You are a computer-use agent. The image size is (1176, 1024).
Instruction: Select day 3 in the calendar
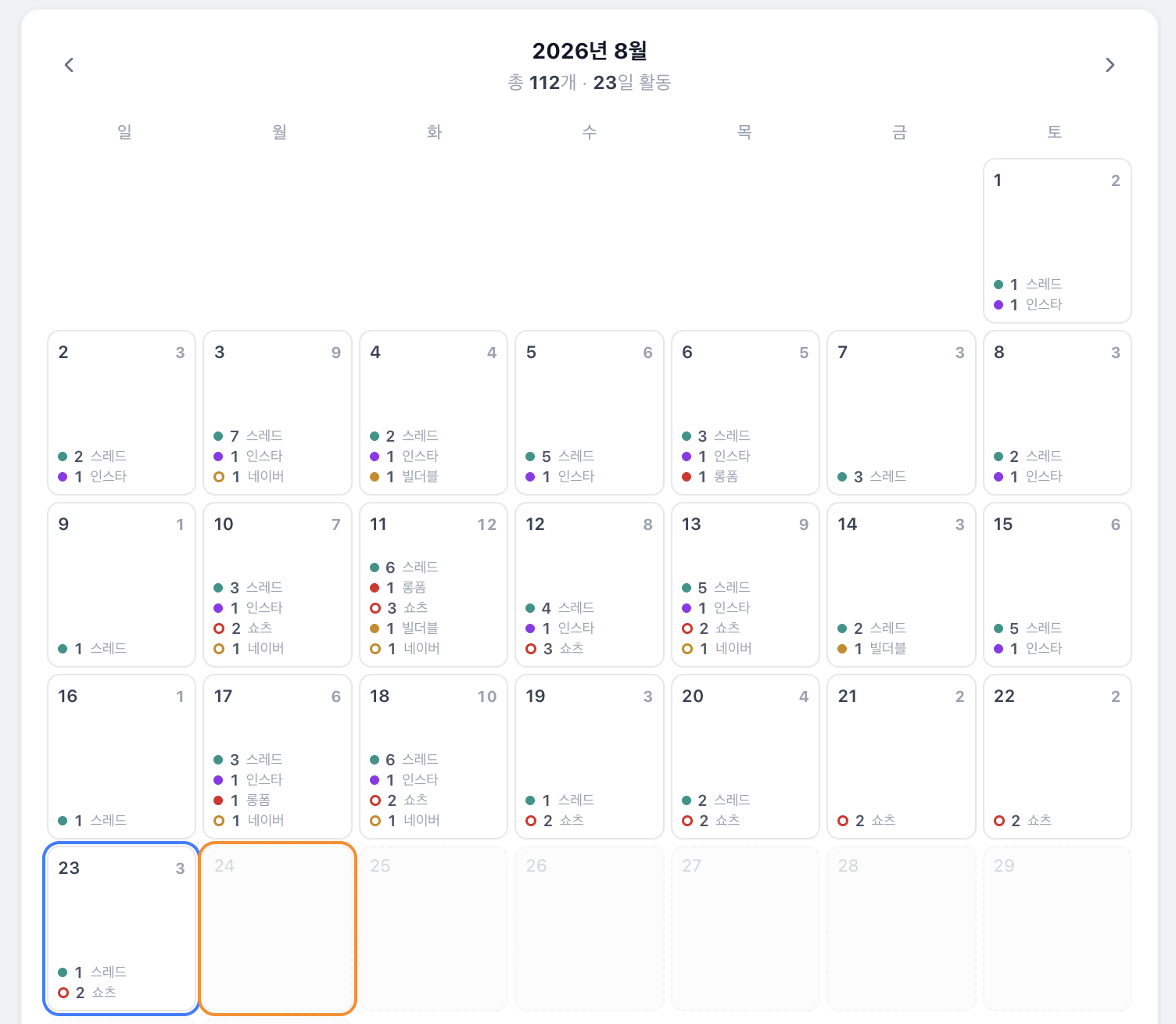pos(278,413)
